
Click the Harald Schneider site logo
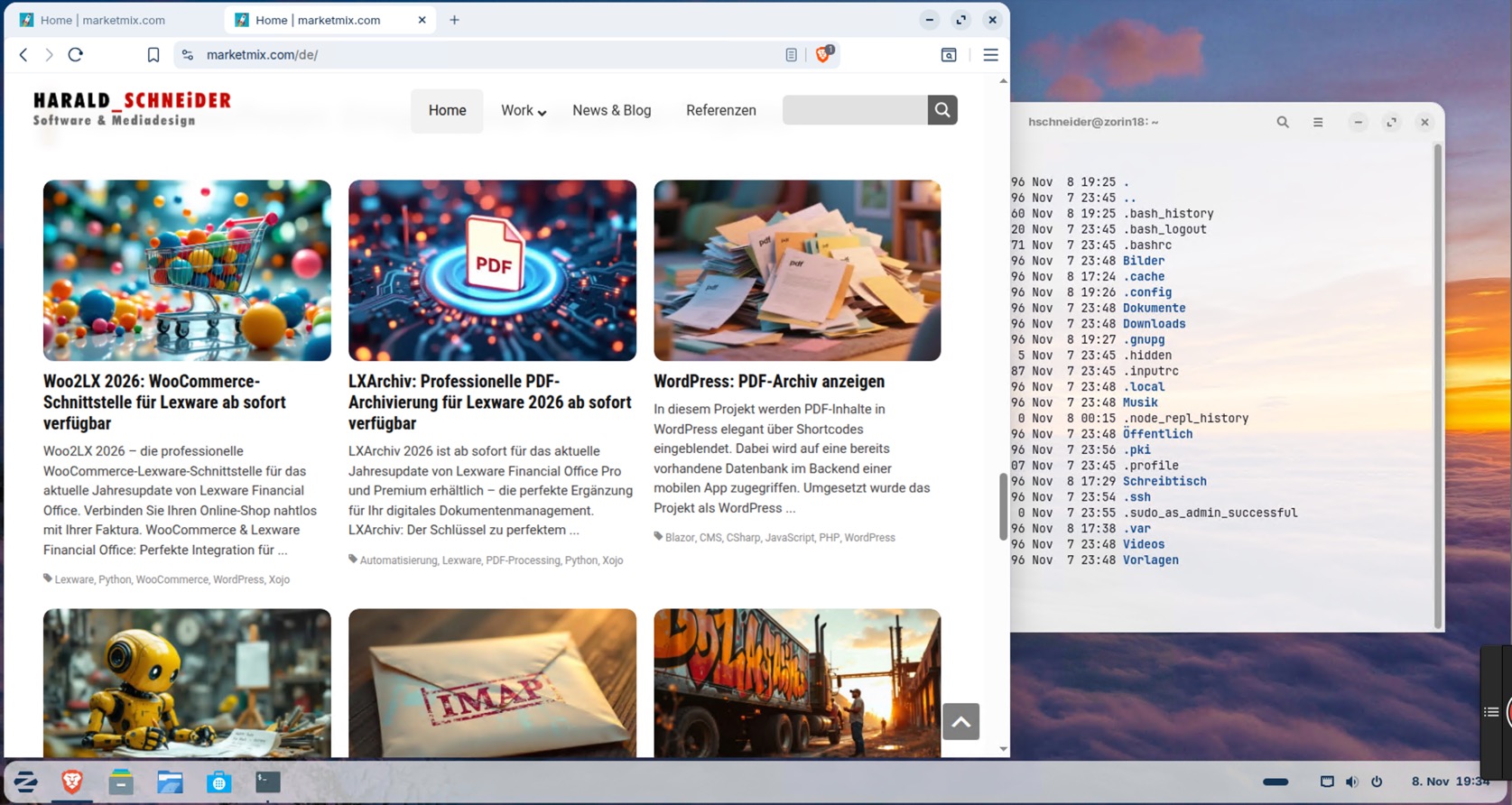(x=132, y=108)
